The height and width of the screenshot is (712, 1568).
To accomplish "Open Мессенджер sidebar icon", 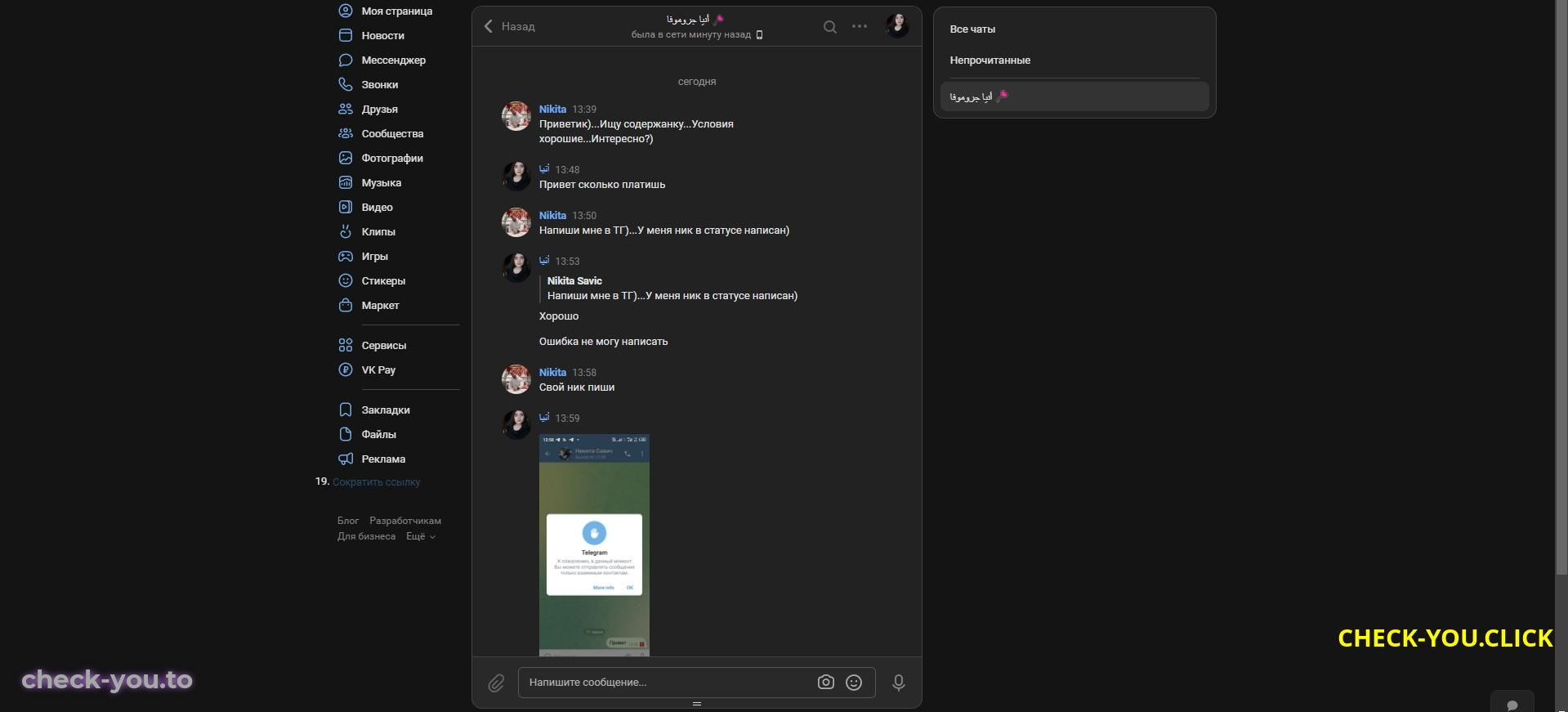I will coord(346,60).
